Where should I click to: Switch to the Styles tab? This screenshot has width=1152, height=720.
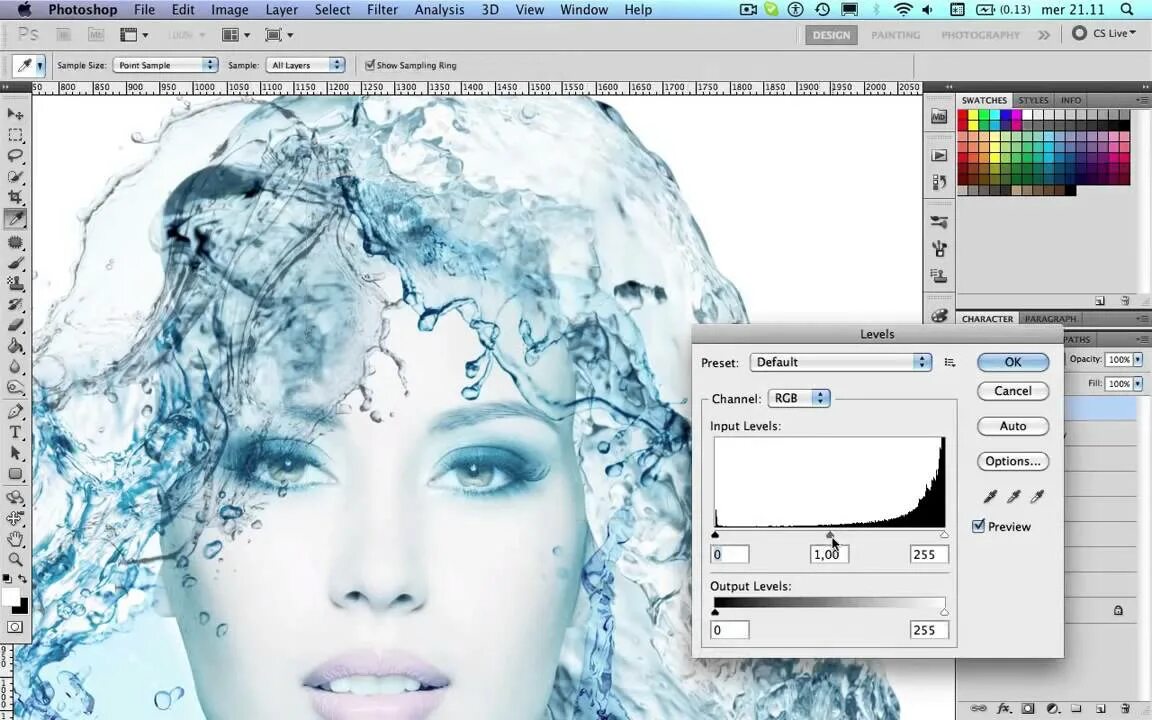tap(1033, 100)
